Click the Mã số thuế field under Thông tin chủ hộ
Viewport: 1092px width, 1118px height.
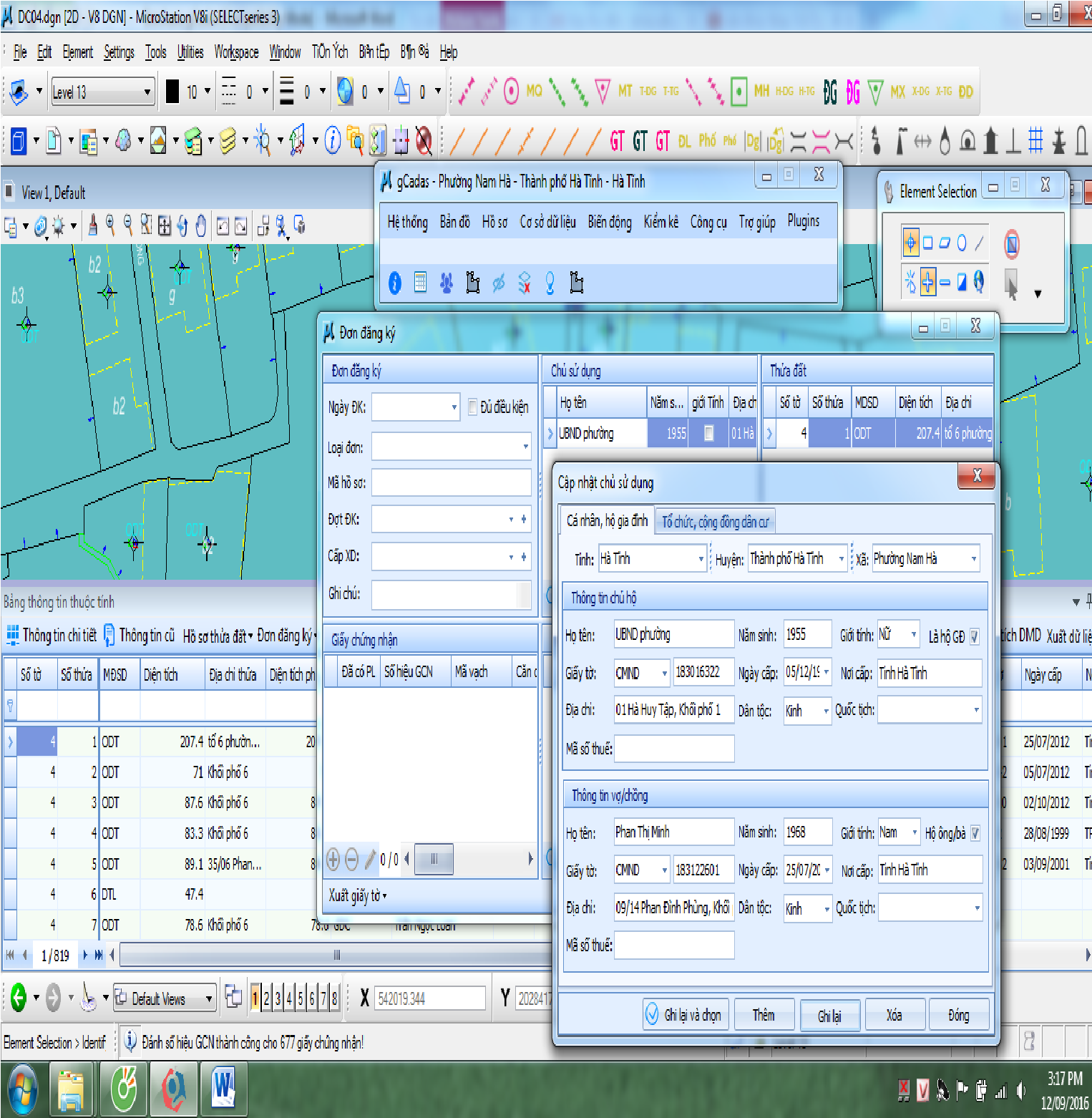(x=673, y=749)
